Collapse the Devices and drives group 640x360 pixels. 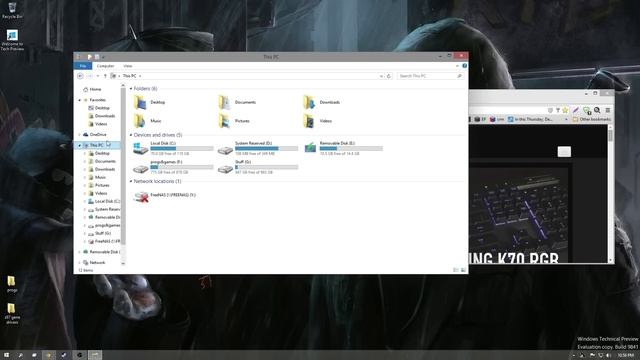coord(131,135)
